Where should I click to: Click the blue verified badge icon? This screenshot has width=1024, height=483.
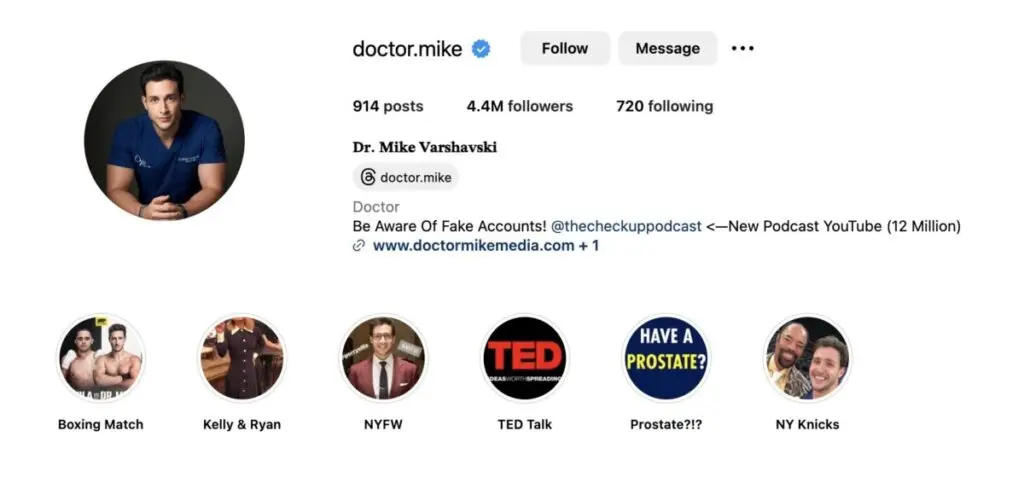481,49
